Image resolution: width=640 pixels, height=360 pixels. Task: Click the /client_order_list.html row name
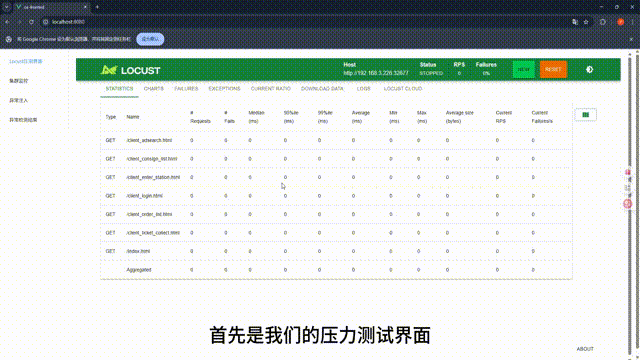click(149, 214)
